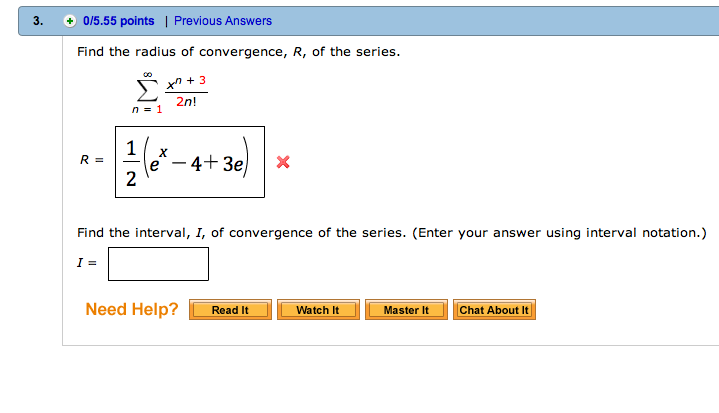Click the Read It help button
Viewport: 719px width, 413px height.
click(x=230, y=310)
